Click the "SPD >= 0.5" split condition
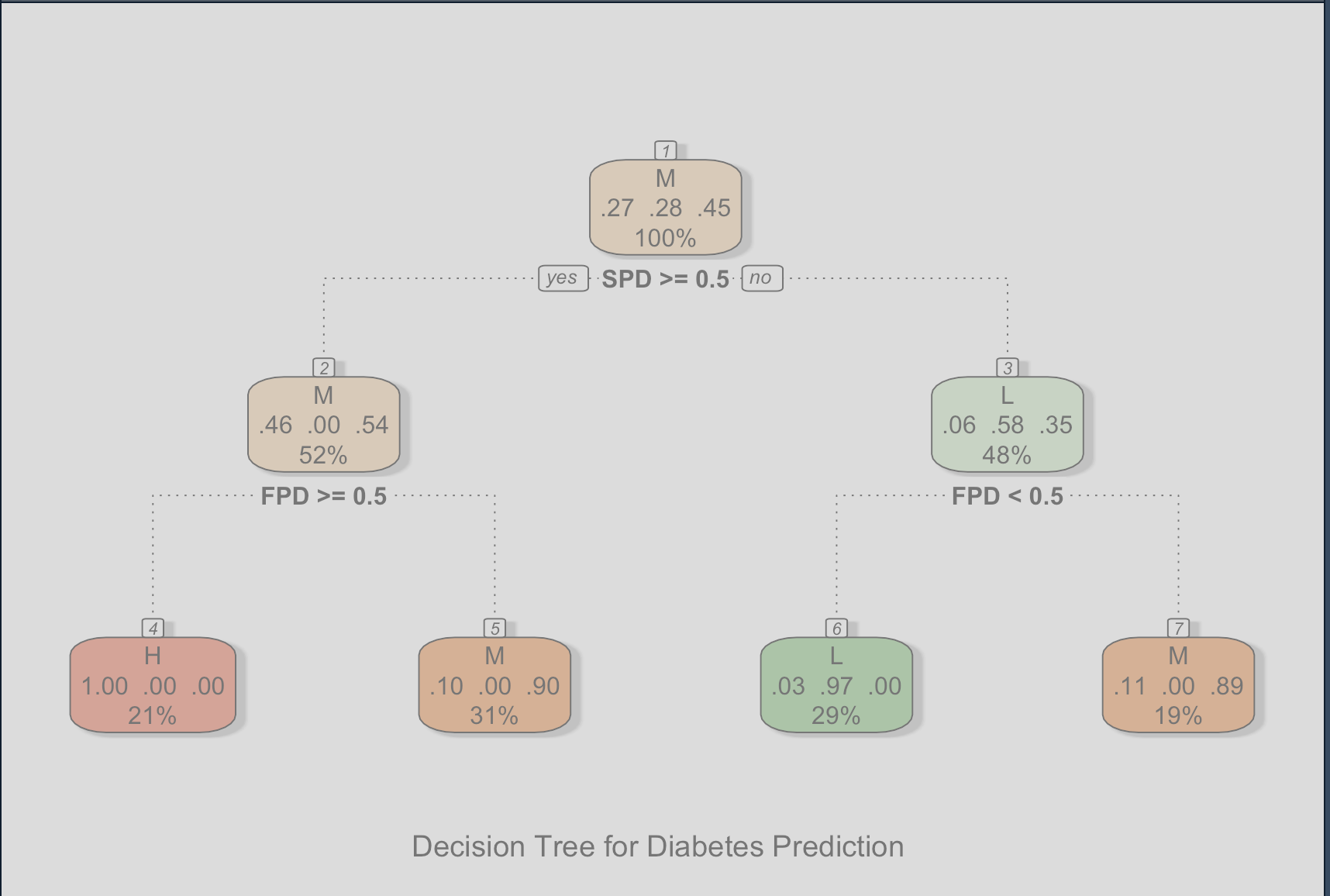Screen dimensions: 1330x896 666,279
